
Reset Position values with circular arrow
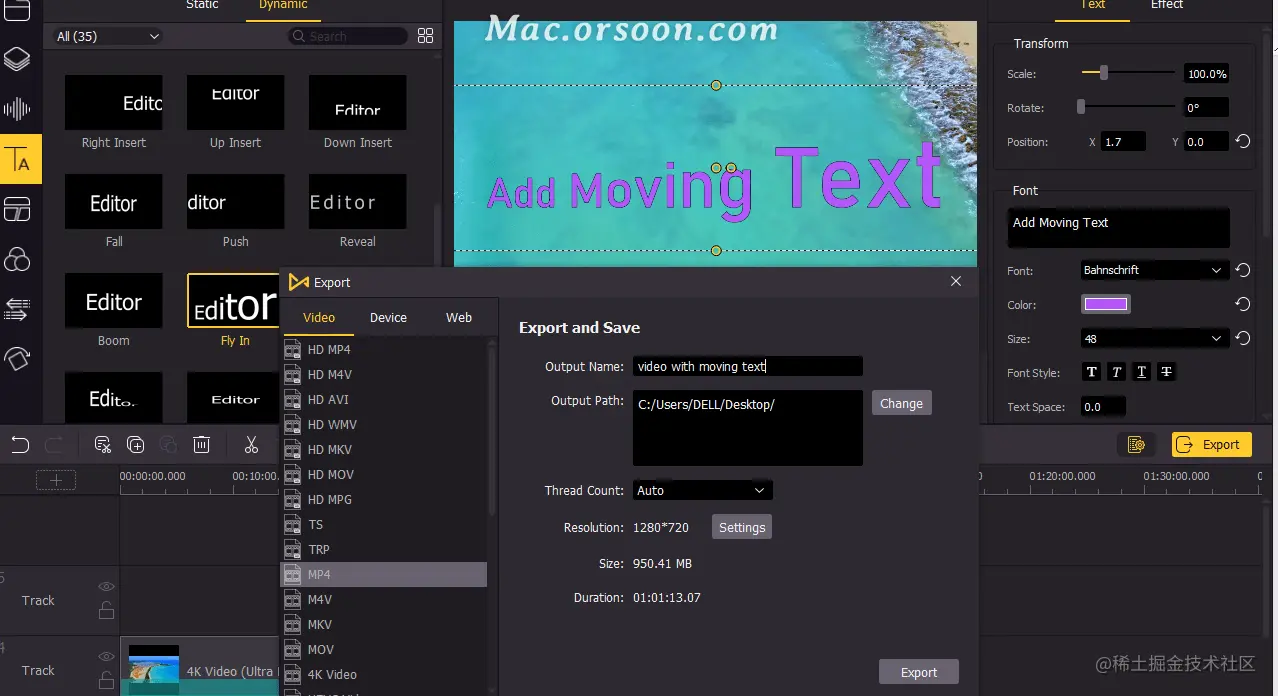click(x=1243, y=142)
